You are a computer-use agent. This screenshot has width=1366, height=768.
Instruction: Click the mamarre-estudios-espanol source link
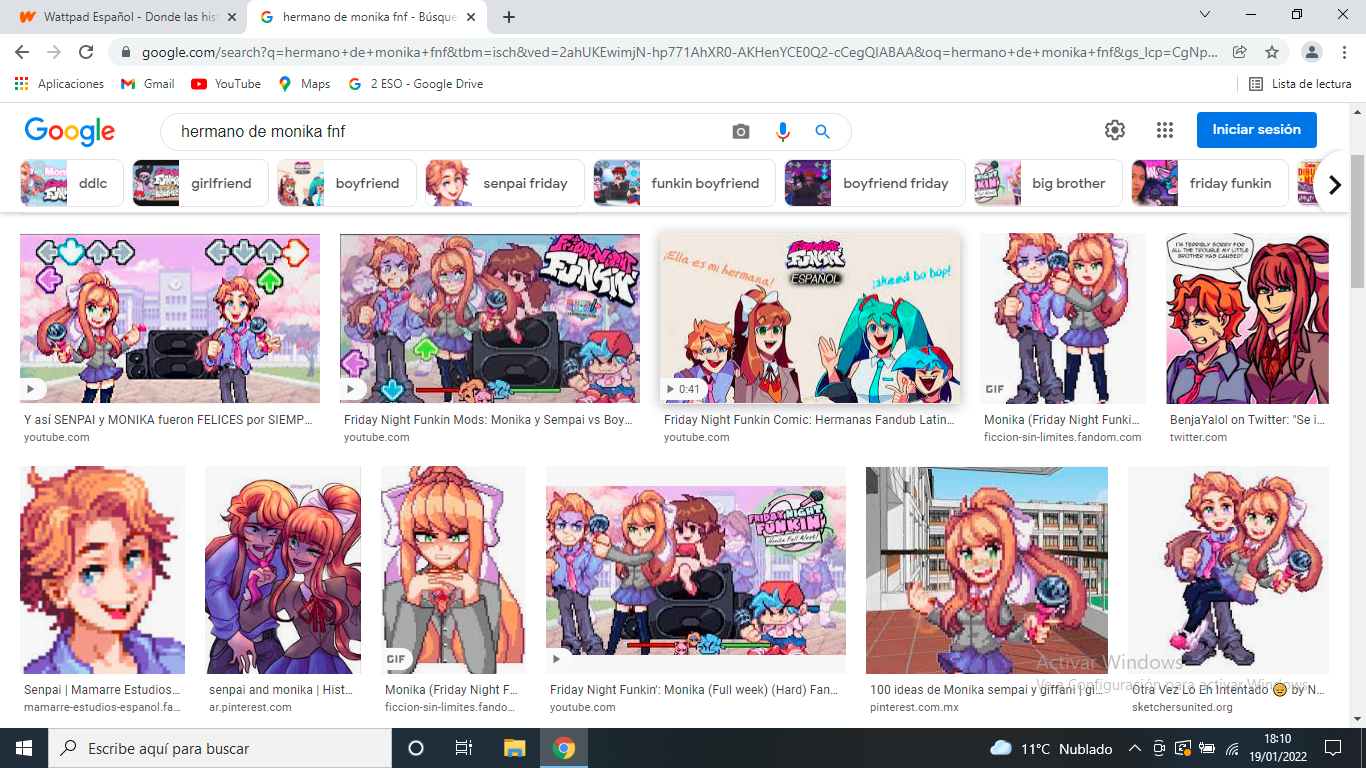pyautogui.click(x=102, y=707)
